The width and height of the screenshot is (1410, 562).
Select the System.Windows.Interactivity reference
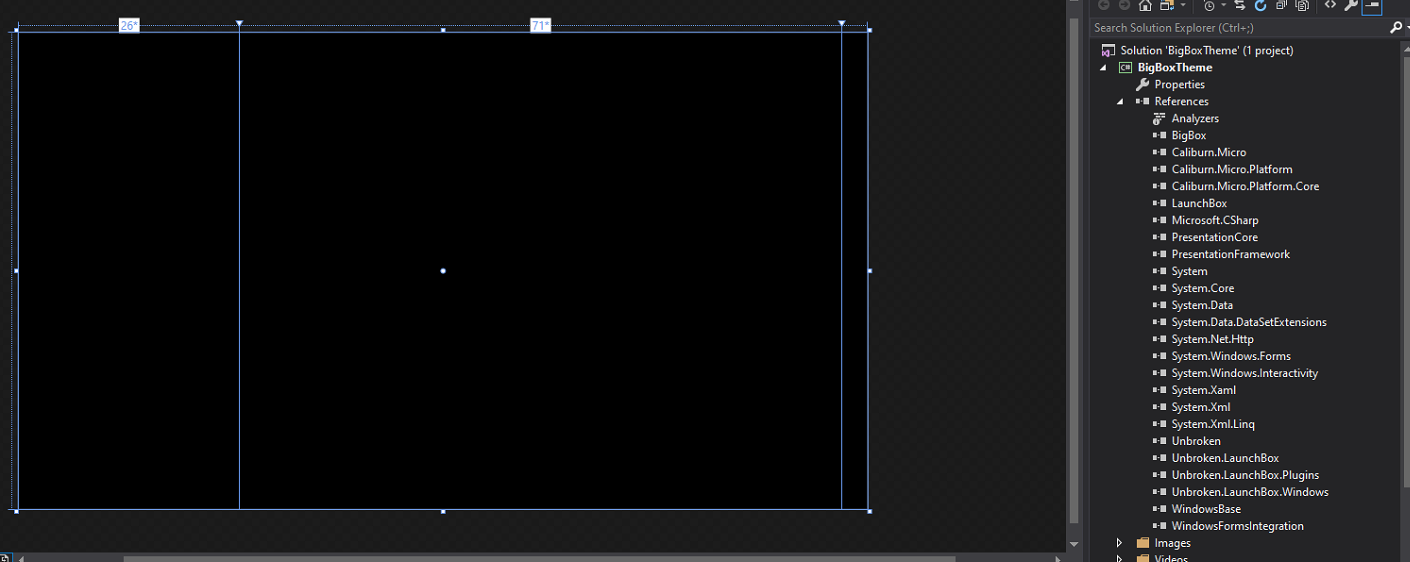(x=1244, y=374)
